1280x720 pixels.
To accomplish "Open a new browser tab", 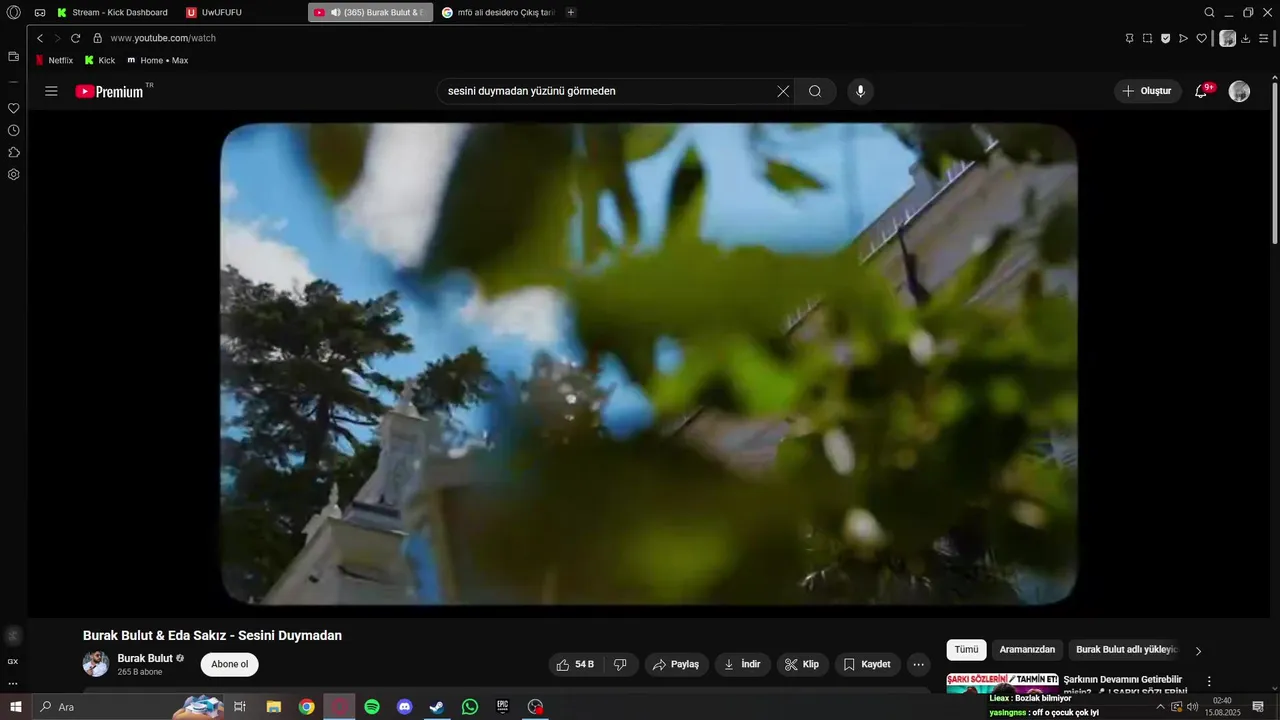I will pyautogui.click(x=571, y=12).
